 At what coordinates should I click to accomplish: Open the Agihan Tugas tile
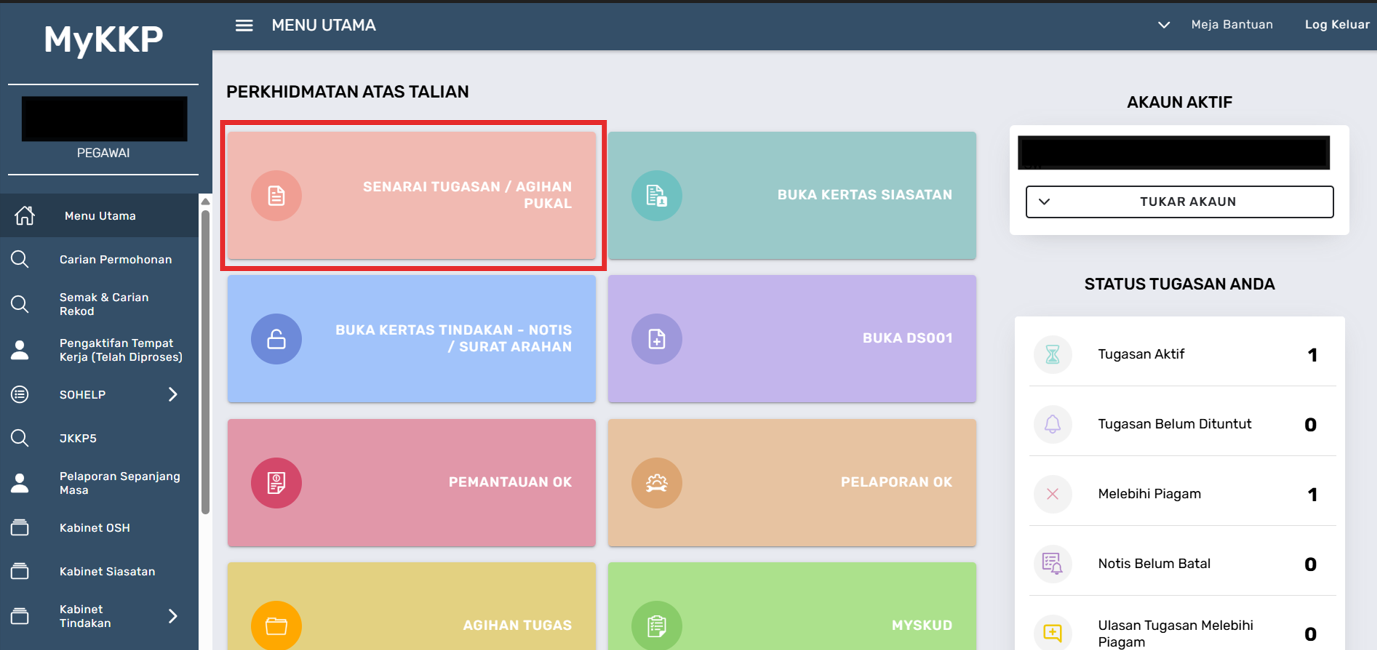[x=412, y=606]
